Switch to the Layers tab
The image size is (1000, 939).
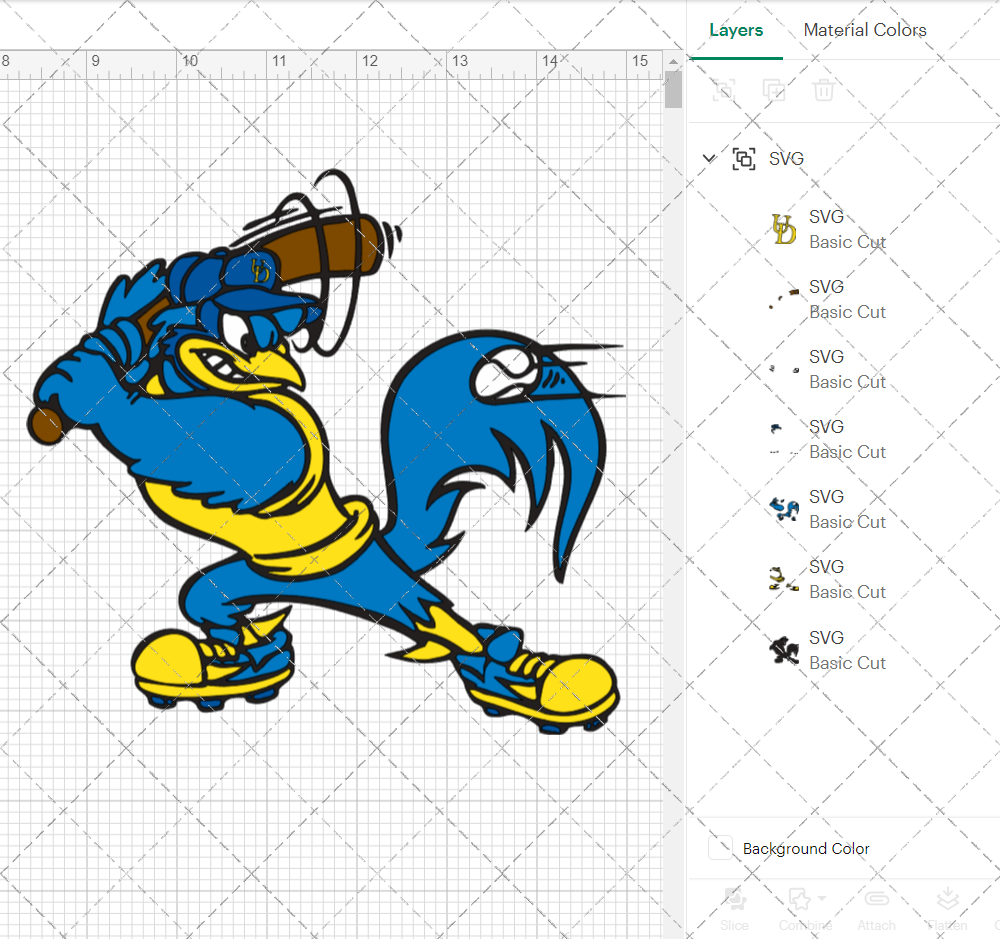tap(736, 30)
